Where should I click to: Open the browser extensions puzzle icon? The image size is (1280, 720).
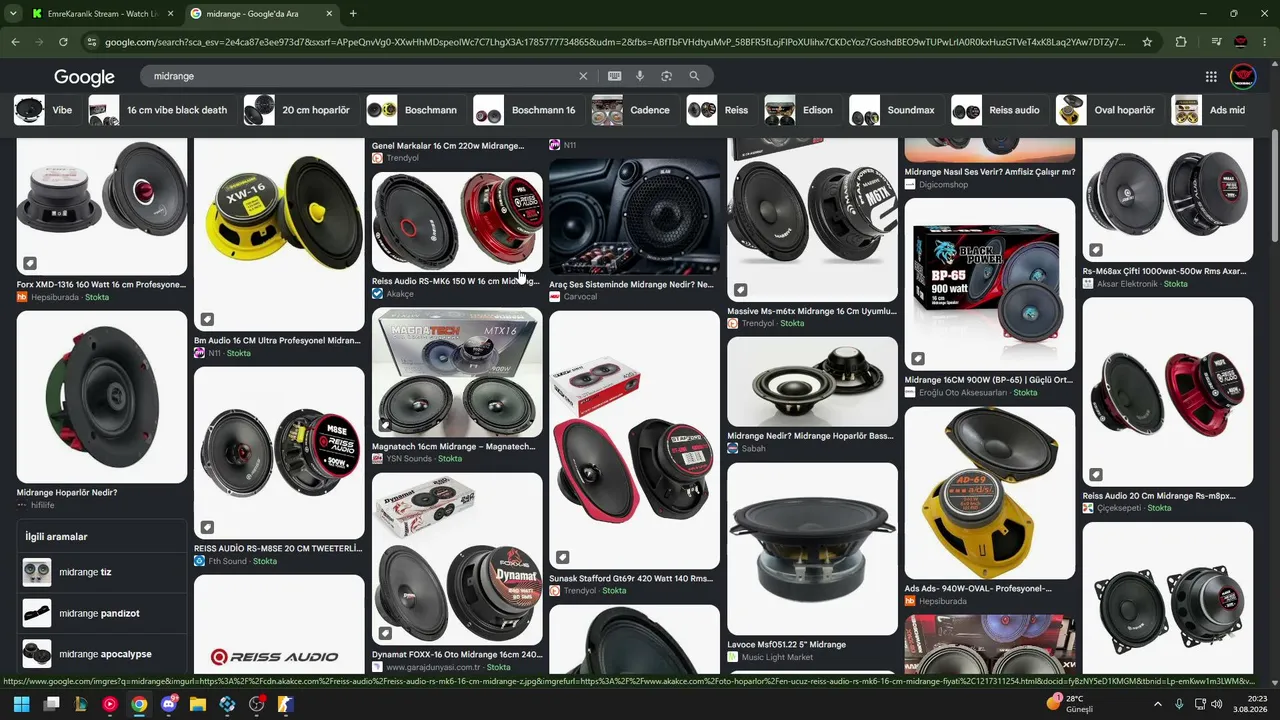[1181, 42]
